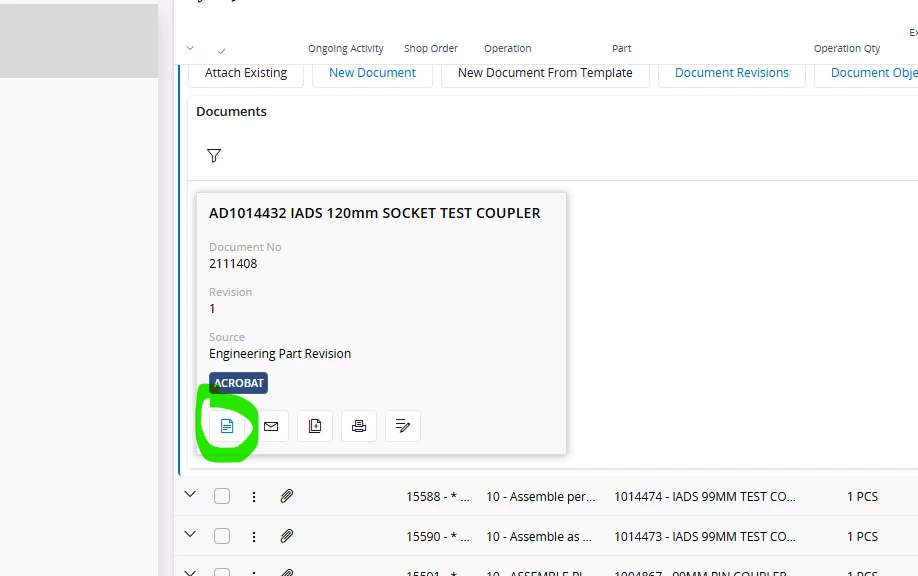Screen dimensions: 918x576
Task: Click the 1 PCS quantity in row 15588
Action: [862, 497]
